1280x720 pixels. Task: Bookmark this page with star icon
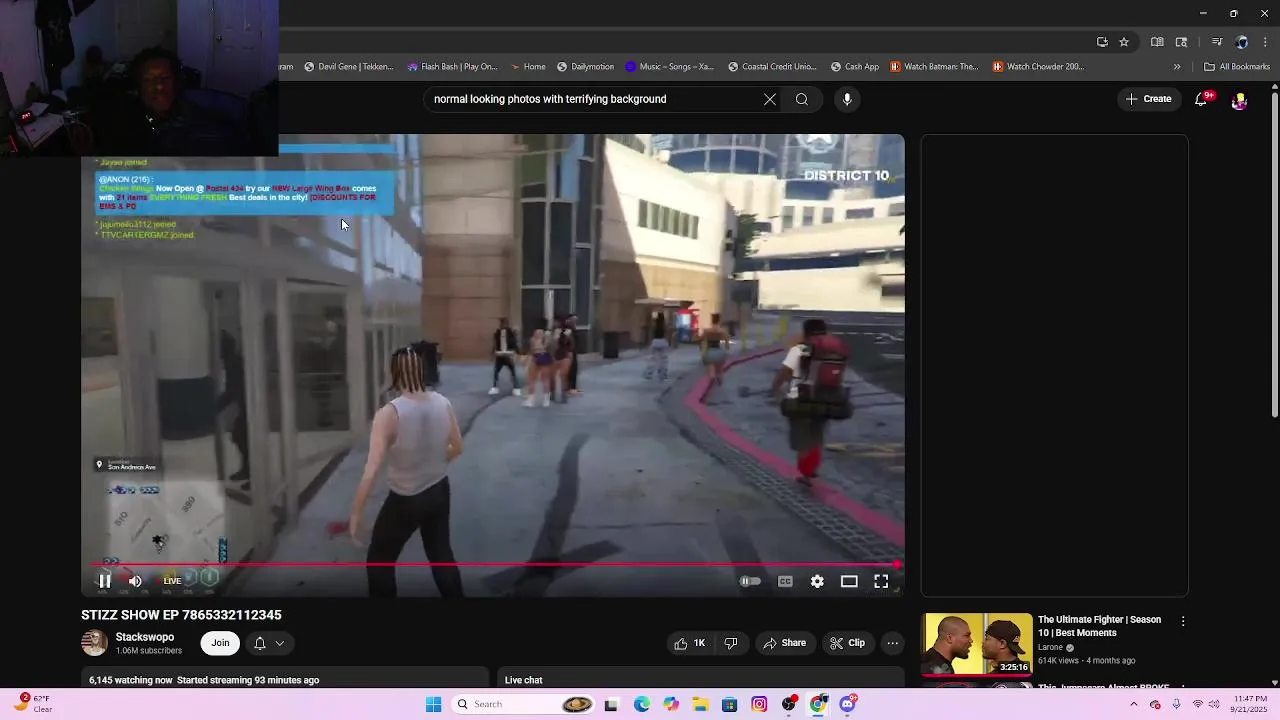1124,42
